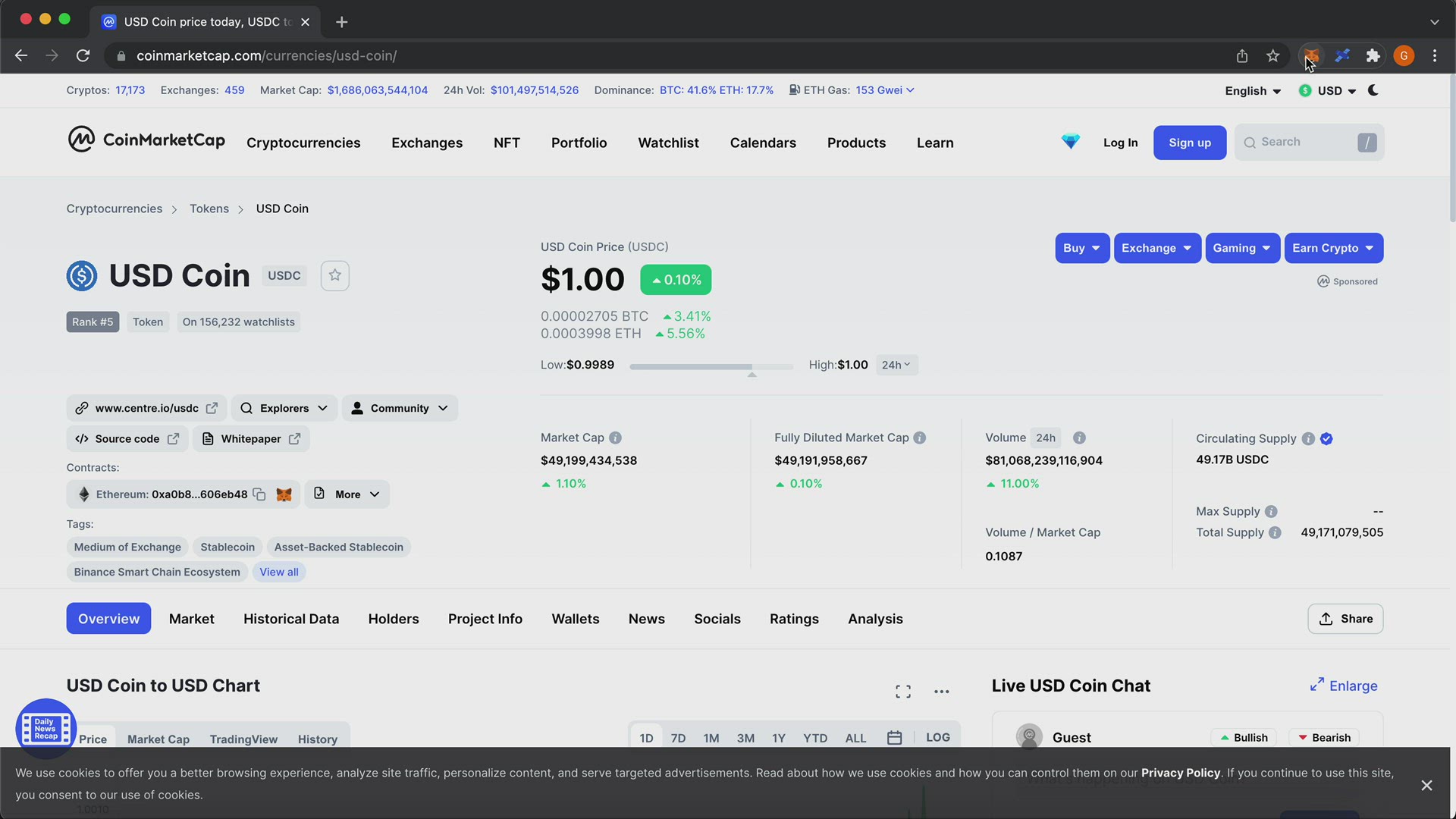Viewport: 1456px width, 819px height.
Task: Switch to the Market tab
Action: (x=191, y=619)
